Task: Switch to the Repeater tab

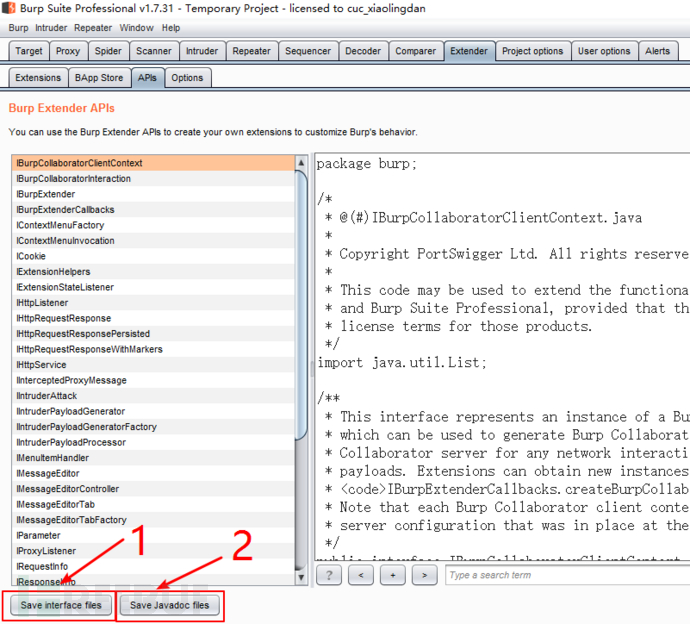Action: pos(251,51)
